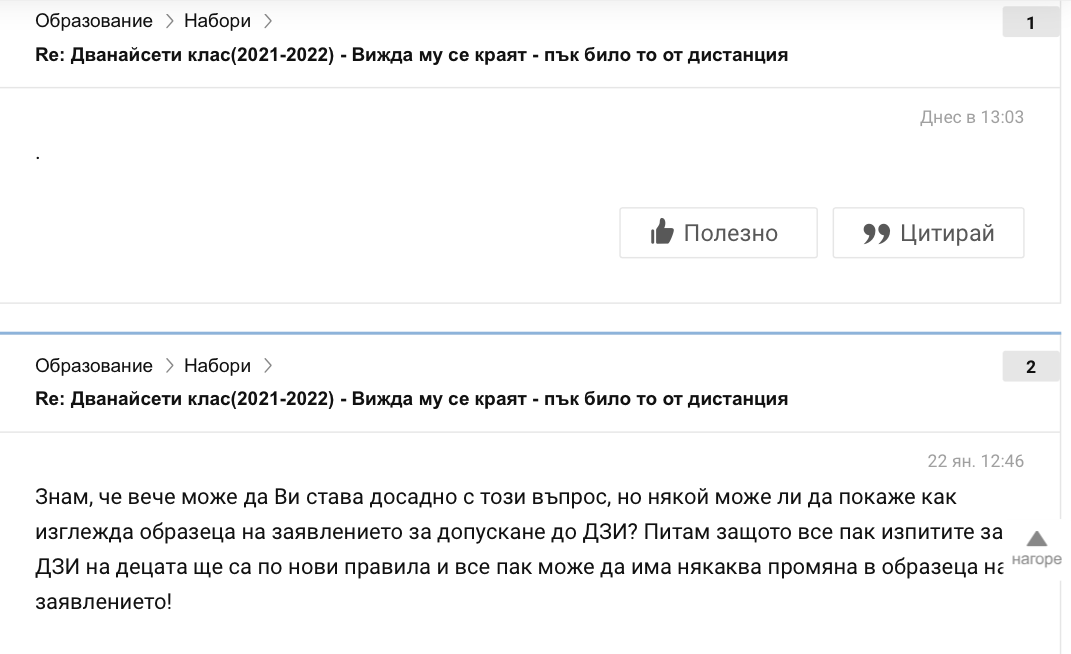
Task: Click the timestamp Днес в 13:03
Action: tap(971, 117)
